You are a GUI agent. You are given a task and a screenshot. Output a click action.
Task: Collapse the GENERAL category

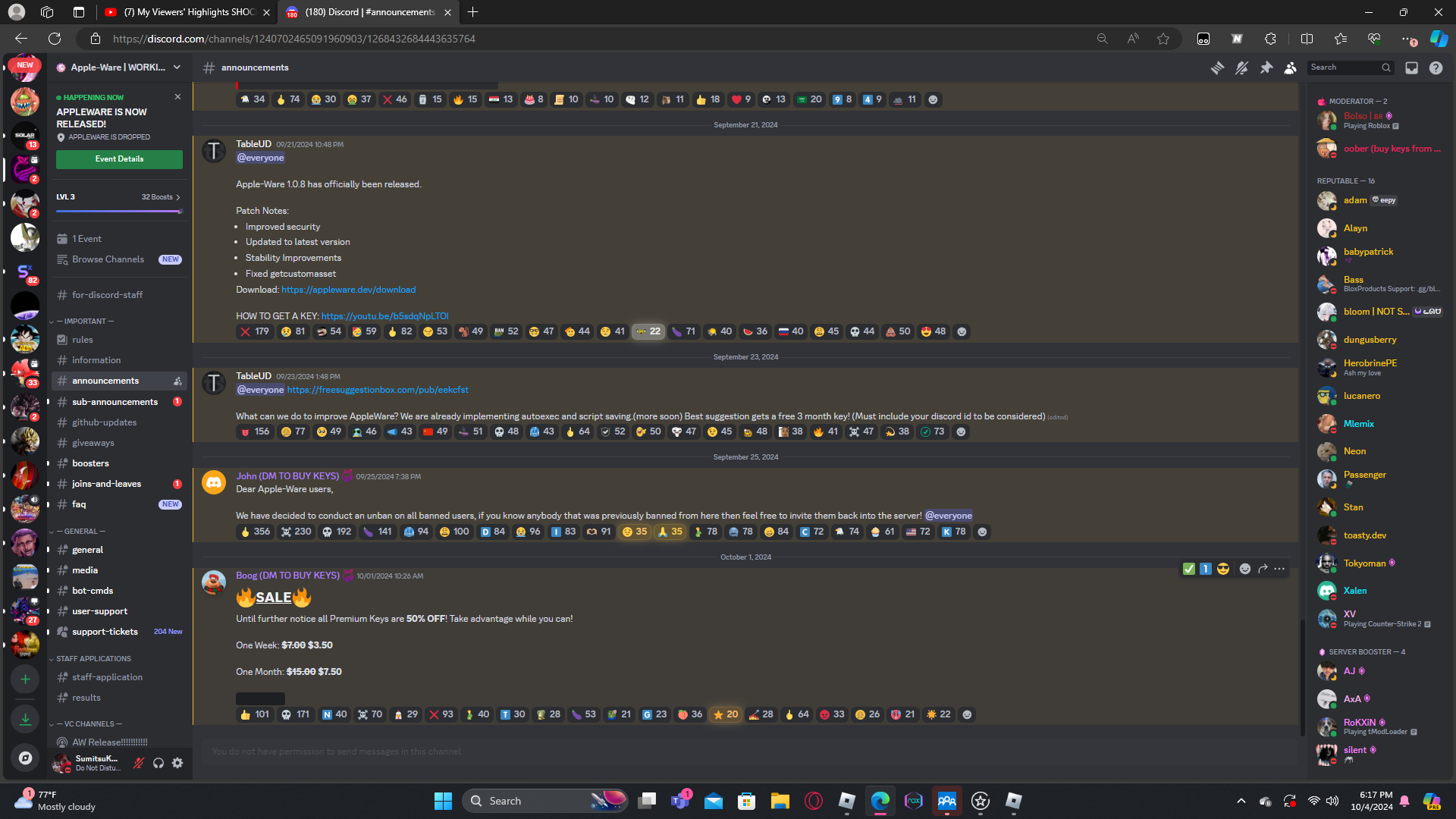click(x=81, y=532)
